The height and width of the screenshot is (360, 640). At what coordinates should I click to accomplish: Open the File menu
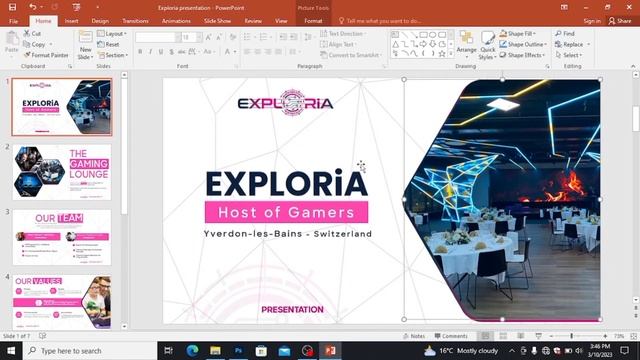(13, 21)
